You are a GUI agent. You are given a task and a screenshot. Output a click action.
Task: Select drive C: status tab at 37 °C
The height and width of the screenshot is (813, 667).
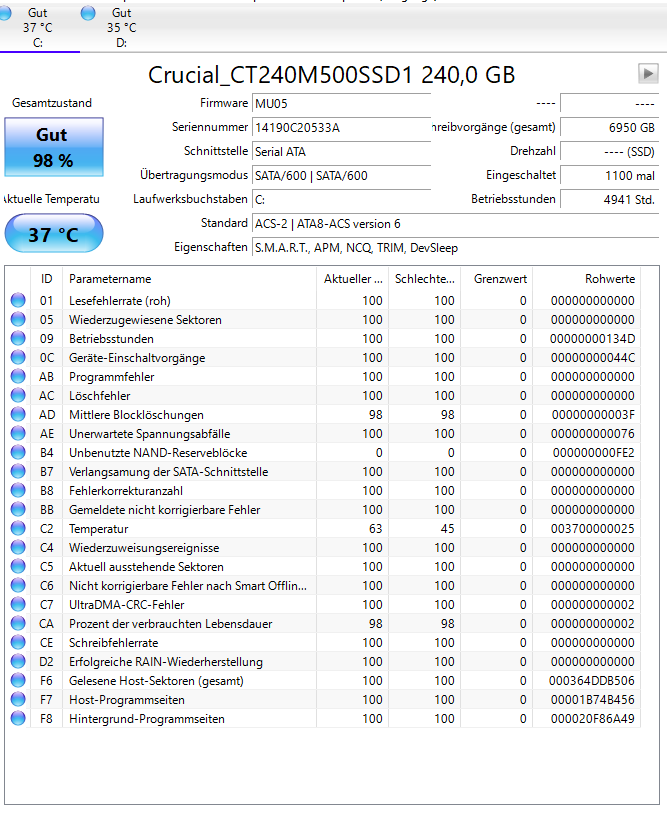pos(38,27)
